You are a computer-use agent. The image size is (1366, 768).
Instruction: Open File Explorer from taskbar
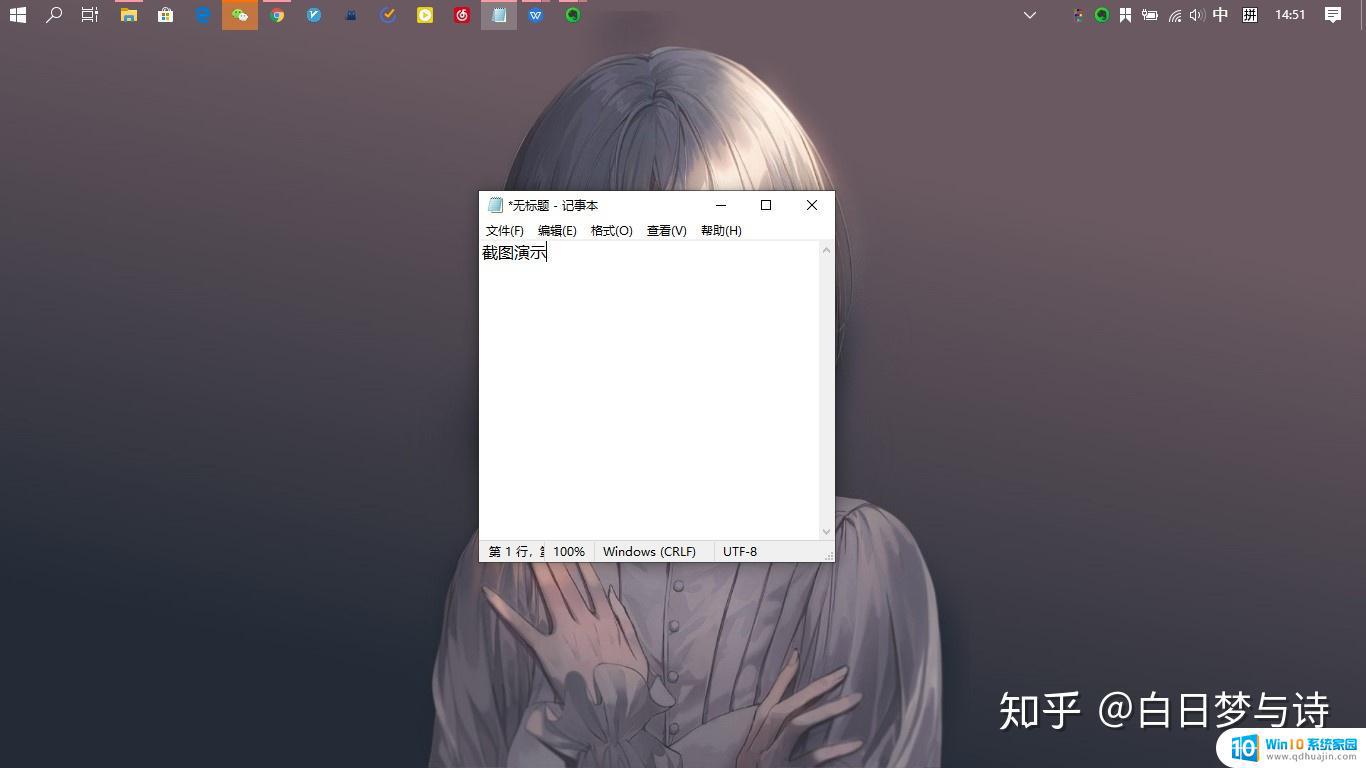[129, 15]
